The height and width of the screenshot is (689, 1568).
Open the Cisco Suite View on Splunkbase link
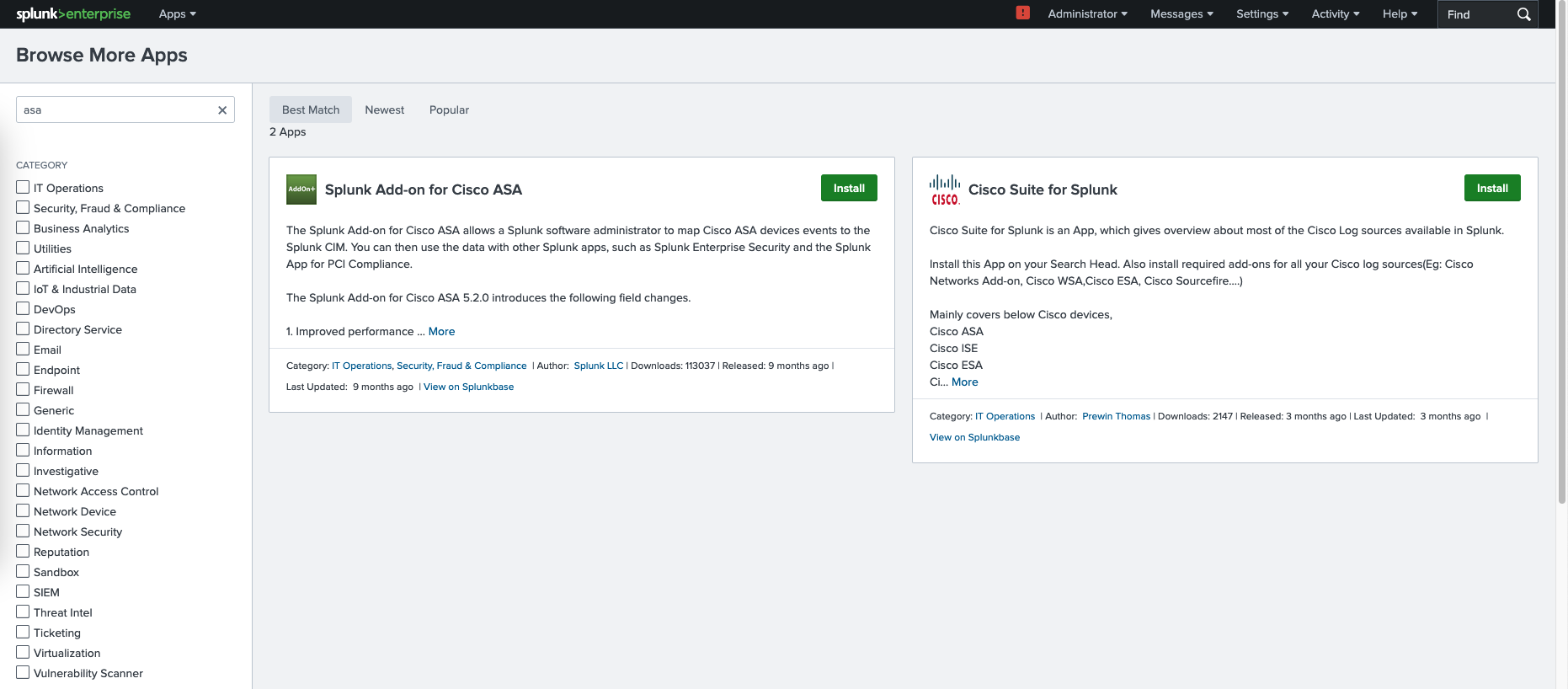974,437
